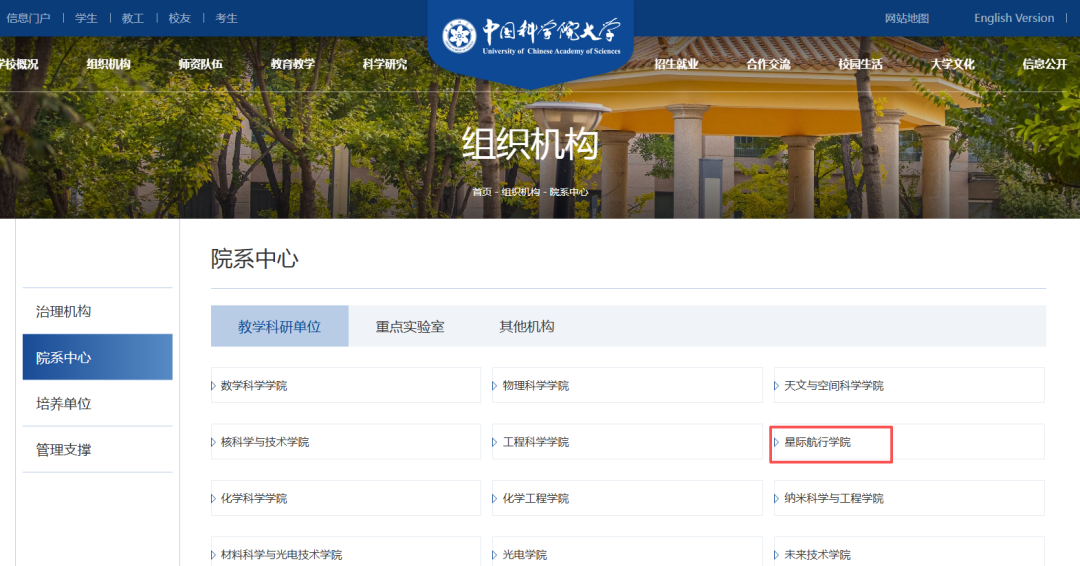Open the 其他机构 tab
This screenshot has width=1080, height=566.
coord(527,327)
